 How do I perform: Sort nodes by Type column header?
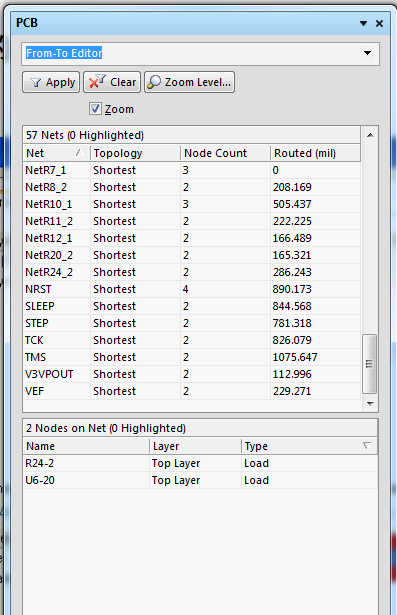(310, 446)
